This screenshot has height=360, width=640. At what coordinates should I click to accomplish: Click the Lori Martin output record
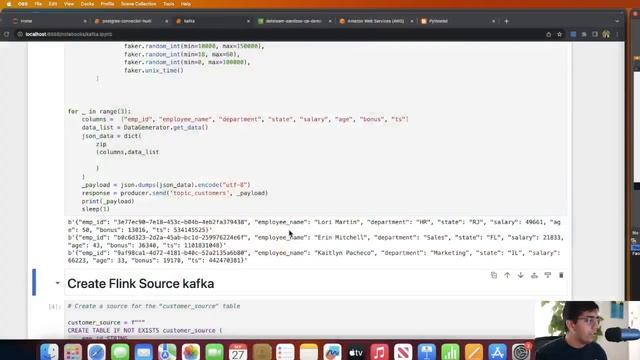[x=314, y=226]
